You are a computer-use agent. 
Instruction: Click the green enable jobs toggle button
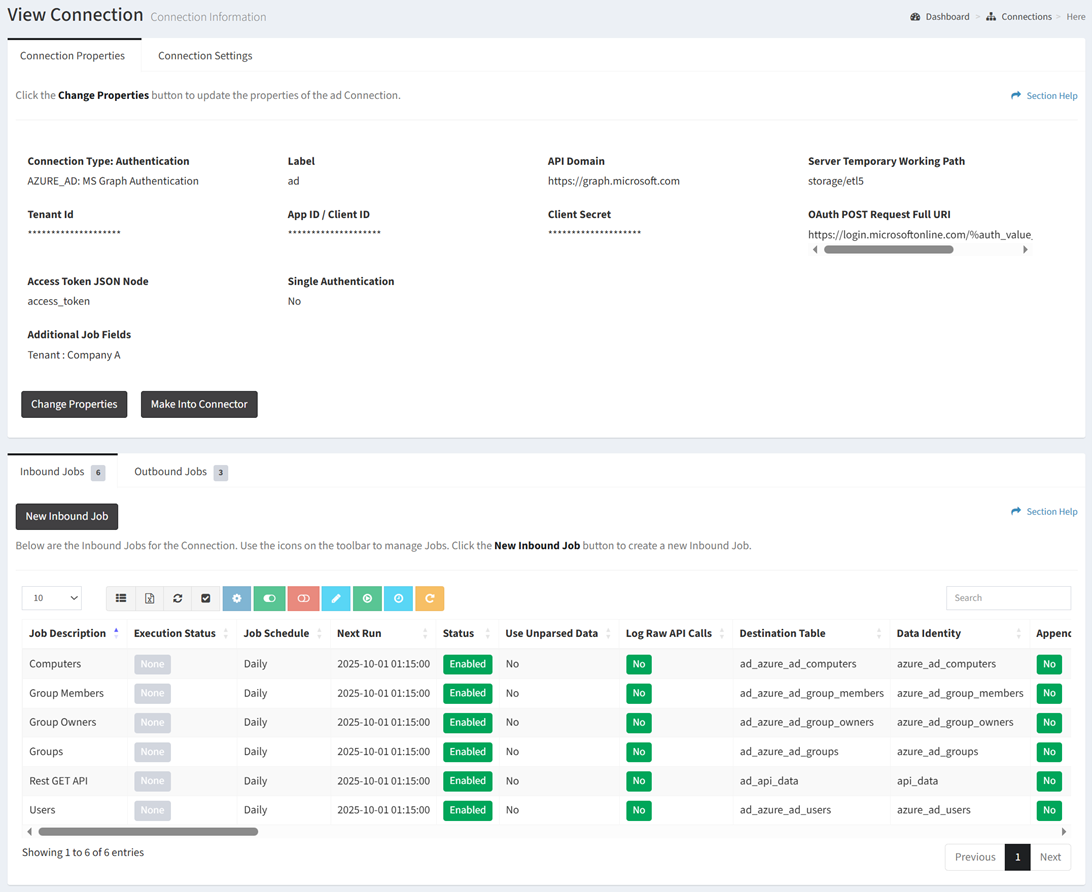(x=269, y=598)
